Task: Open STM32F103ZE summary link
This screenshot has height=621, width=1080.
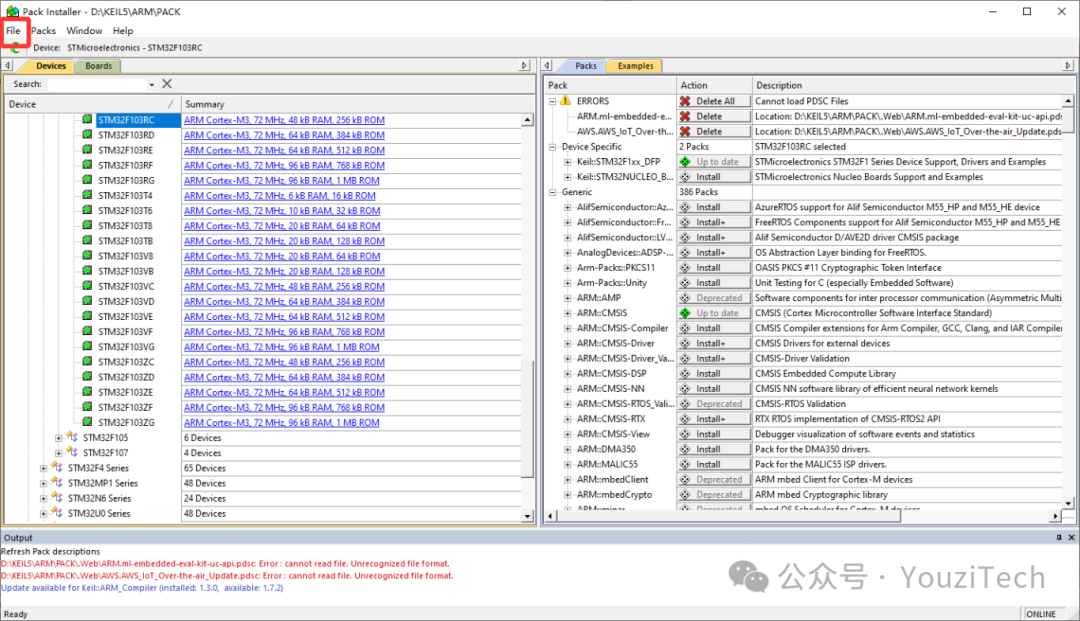Action: [284, 392]
